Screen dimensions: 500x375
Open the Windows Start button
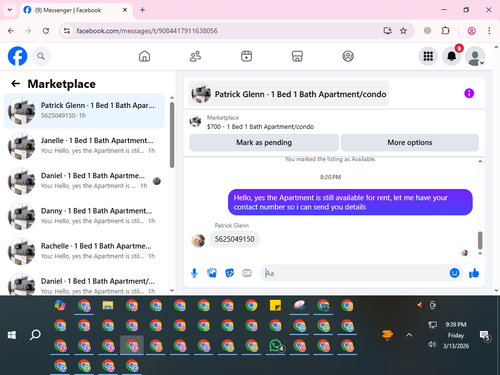(x=12, y=335)
